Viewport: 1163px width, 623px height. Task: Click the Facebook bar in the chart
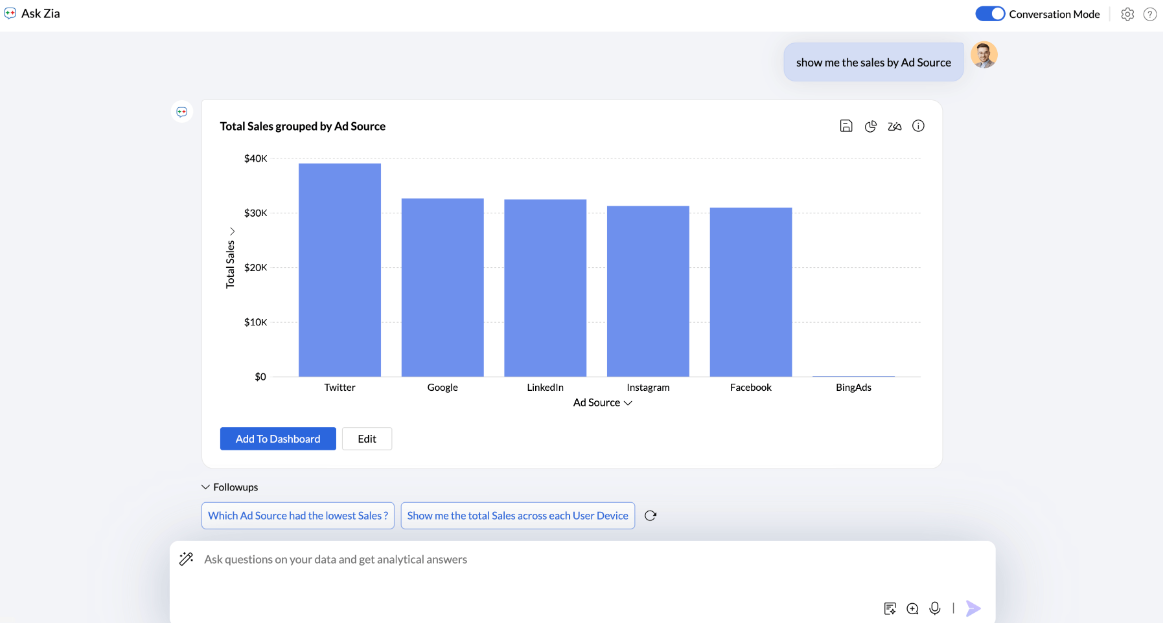click(751, 292)
